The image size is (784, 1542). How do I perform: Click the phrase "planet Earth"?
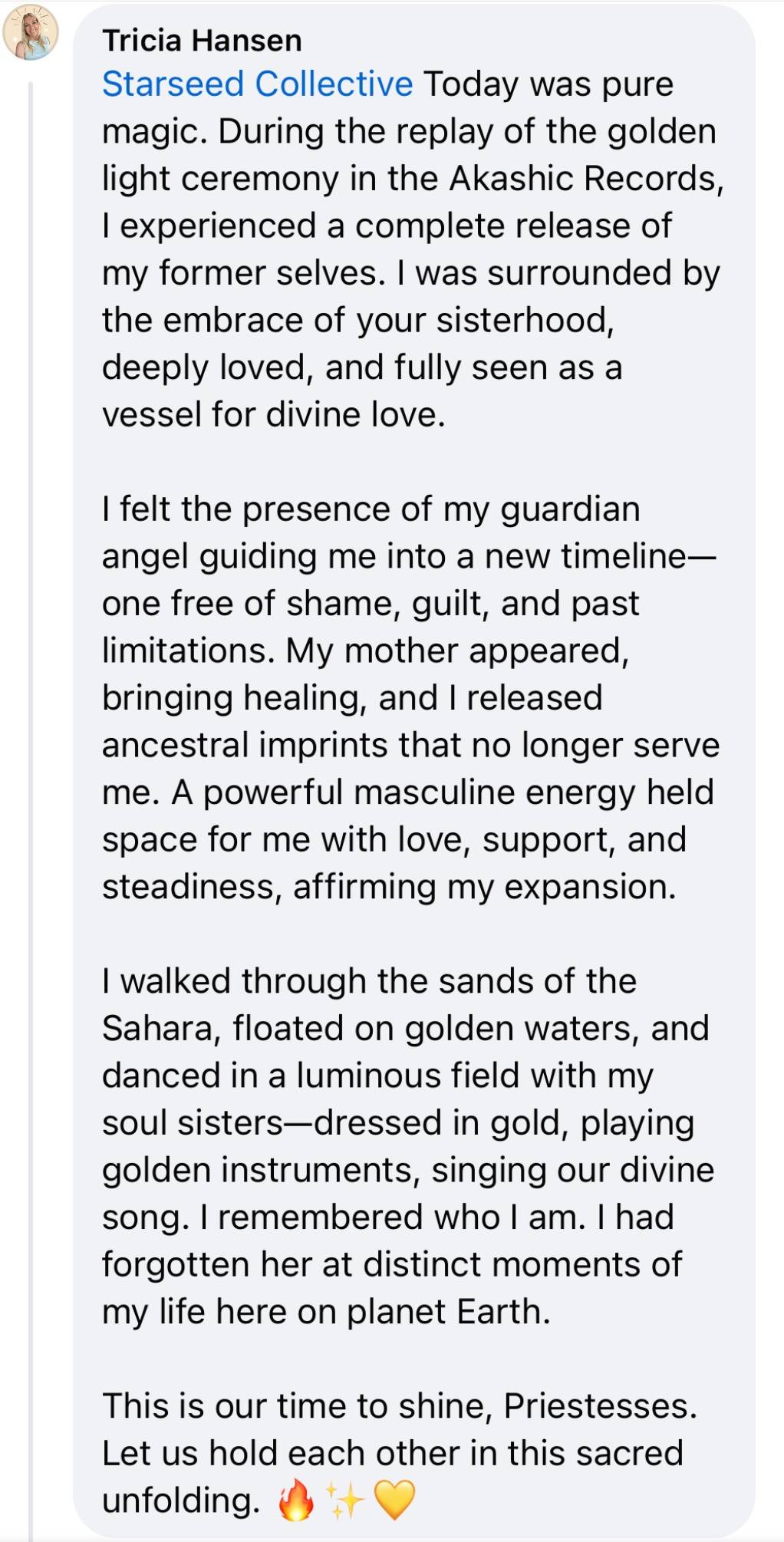coord(449,1313)
